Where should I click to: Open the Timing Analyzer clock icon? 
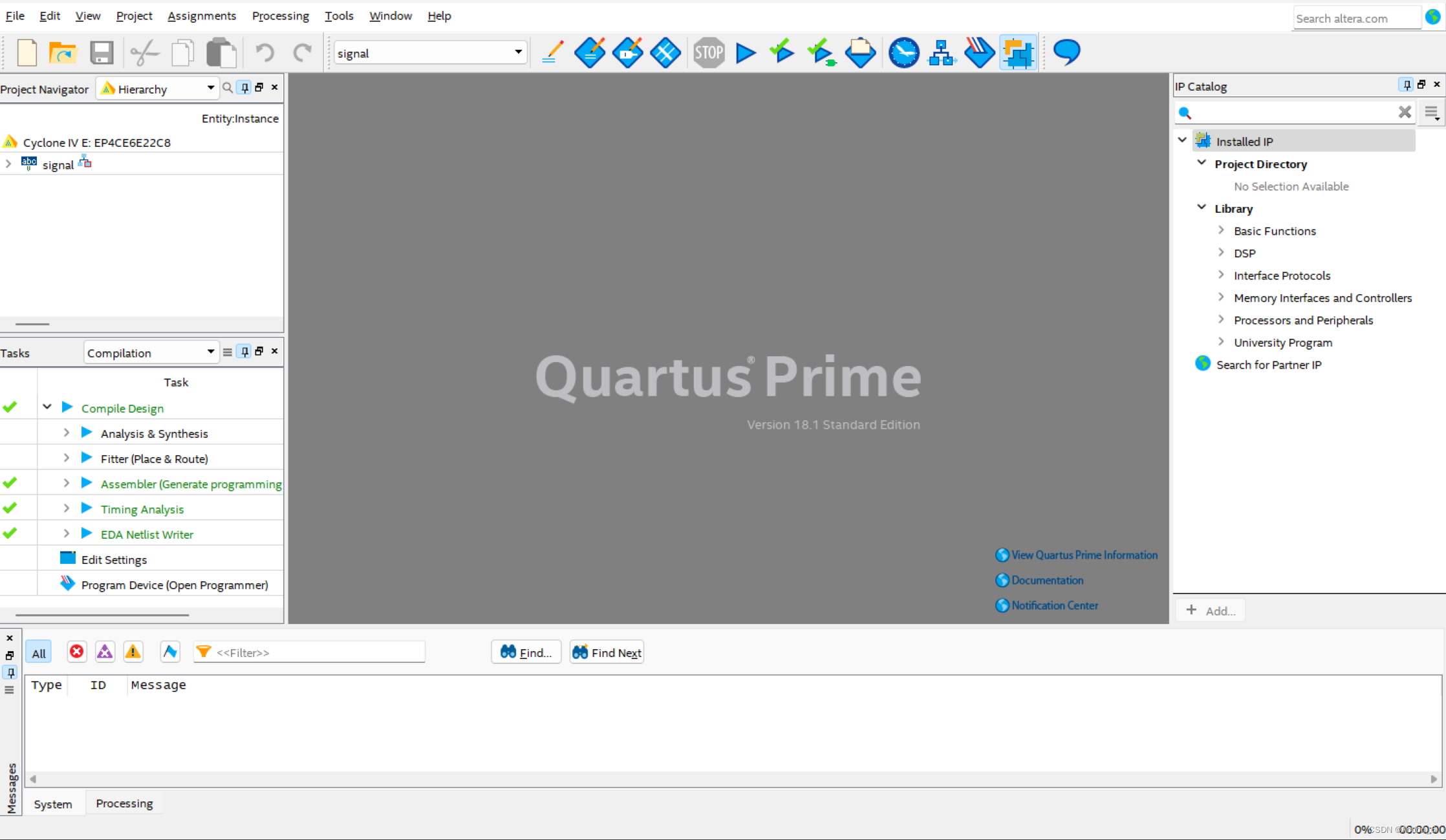(903, 53)
